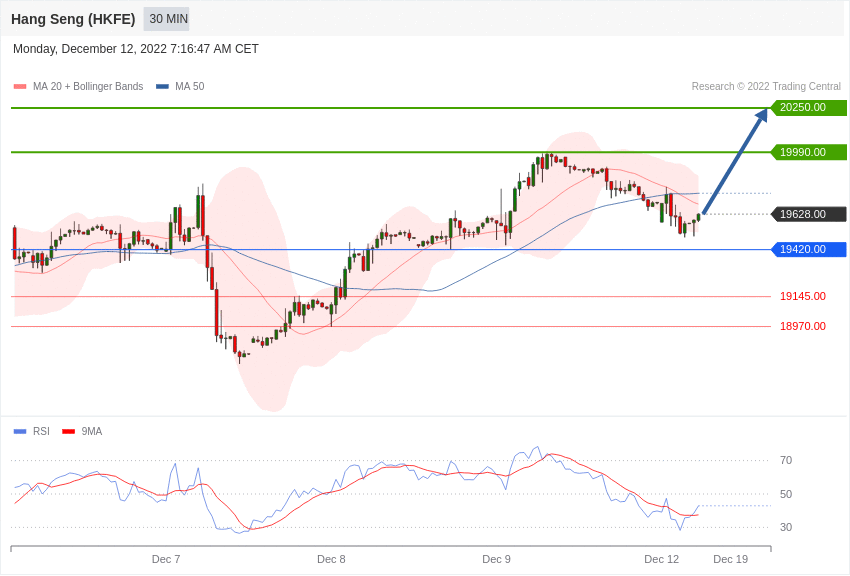The image size is (850, 576).
Task: Click the date line 'Monday, December 12, 2022'
Action: tap(136, 49)
